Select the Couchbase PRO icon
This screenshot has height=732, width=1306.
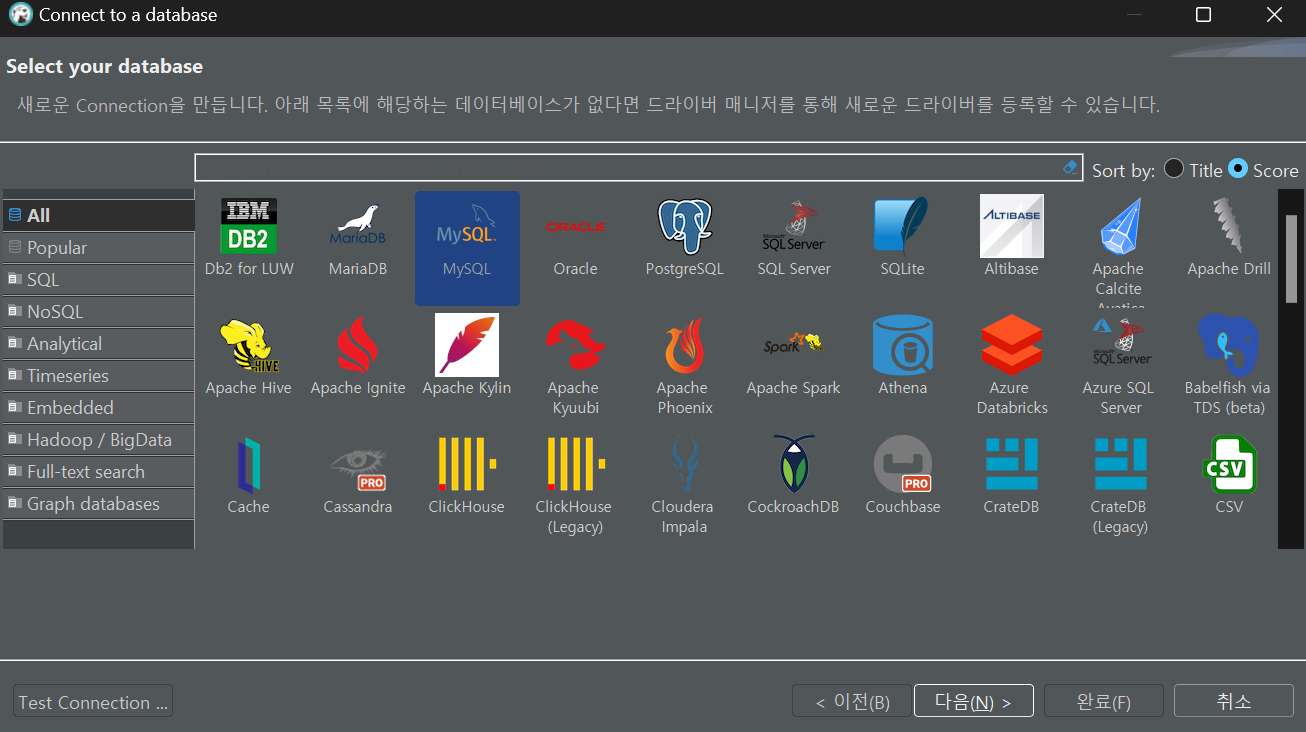[903, 464]
